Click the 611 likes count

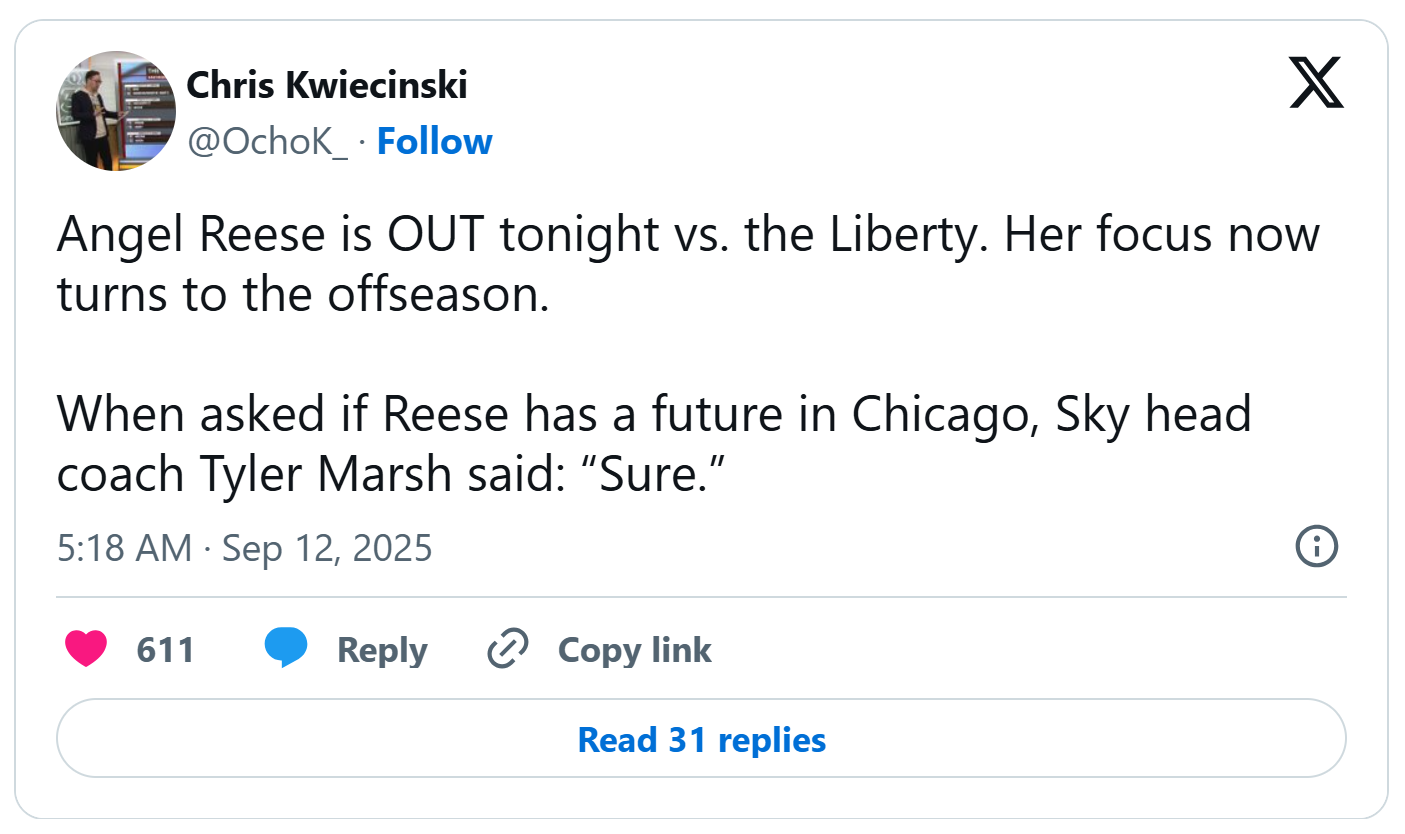click(165, 650)
